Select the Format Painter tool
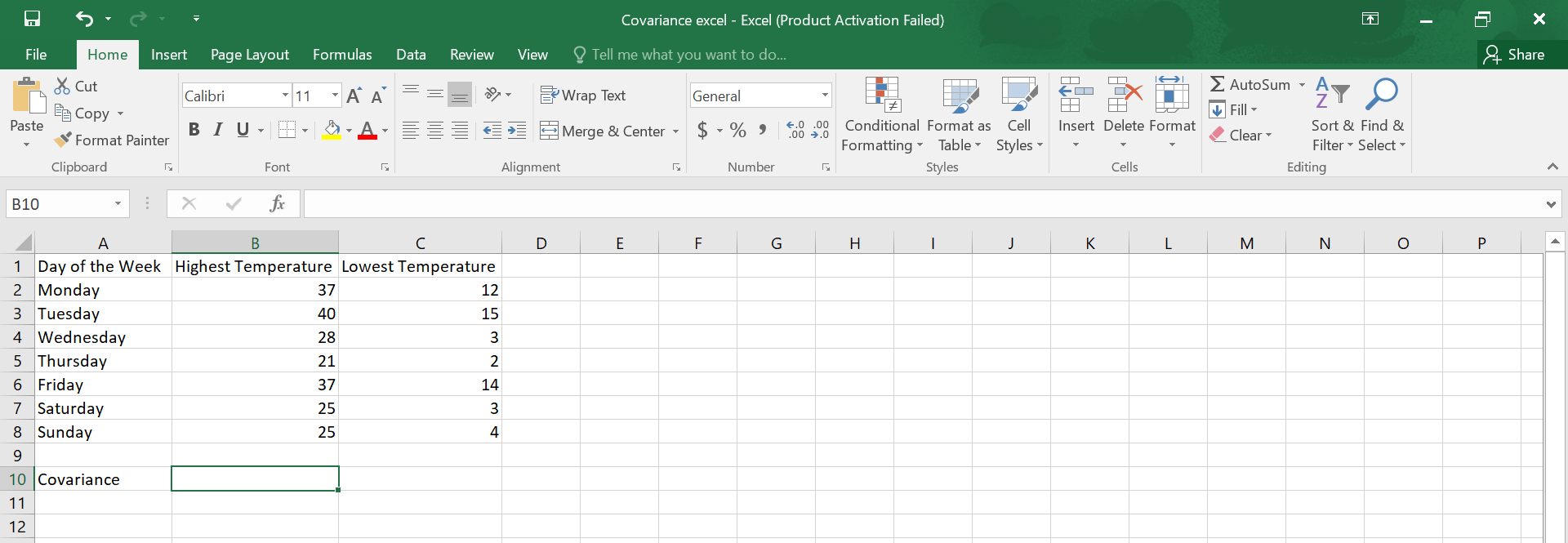The image size is (1568, 543). (x=112, y=140)
